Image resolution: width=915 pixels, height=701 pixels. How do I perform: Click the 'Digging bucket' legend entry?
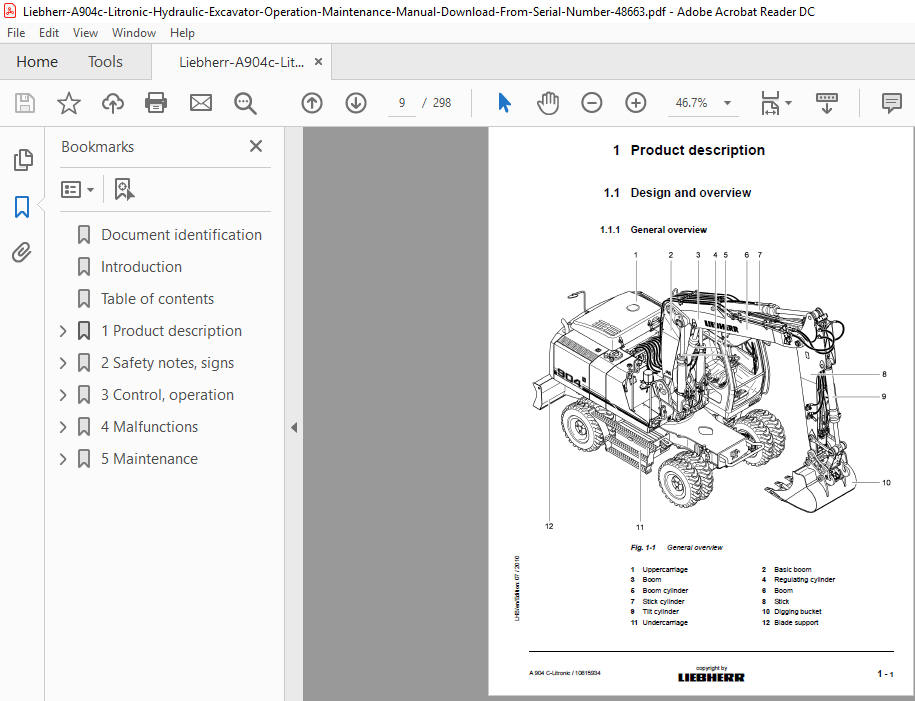[797, 612]
